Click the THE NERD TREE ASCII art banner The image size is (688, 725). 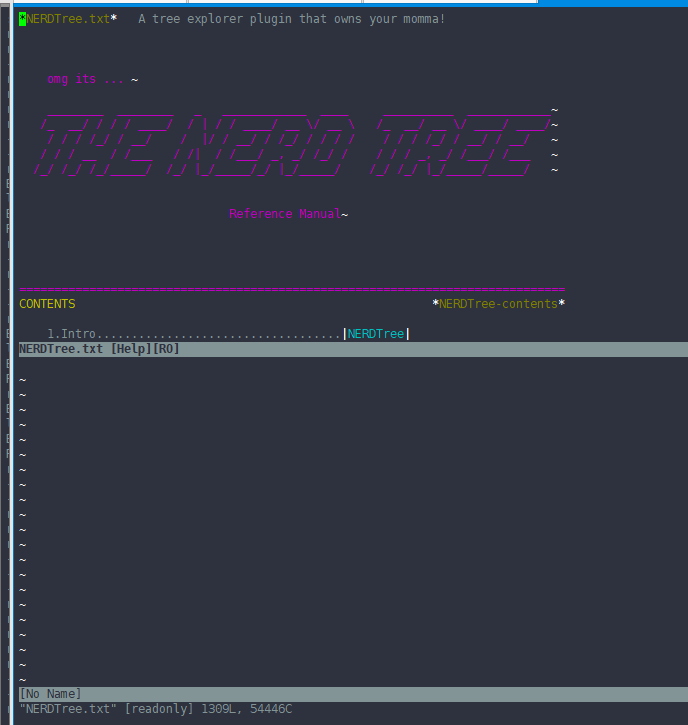(x=292, y=143)
